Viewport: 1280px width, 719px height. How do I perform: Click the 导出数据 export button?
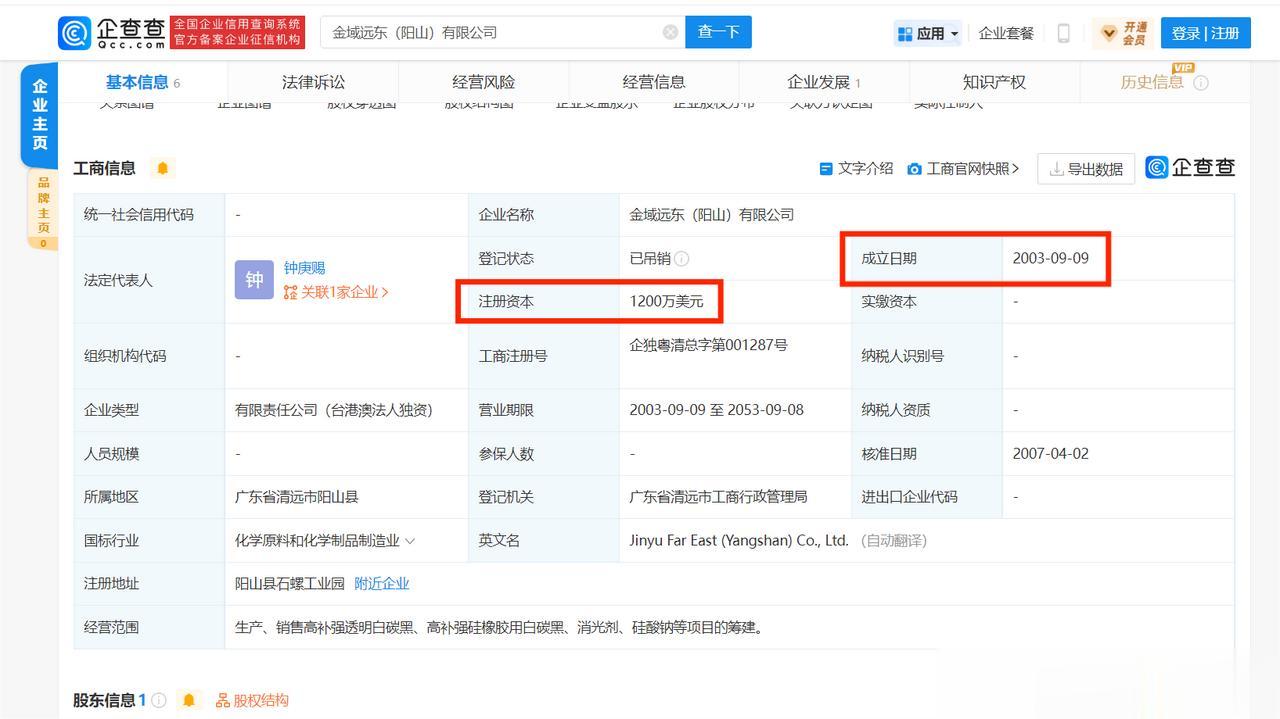pyautogui.click(x=1086, y=169)
